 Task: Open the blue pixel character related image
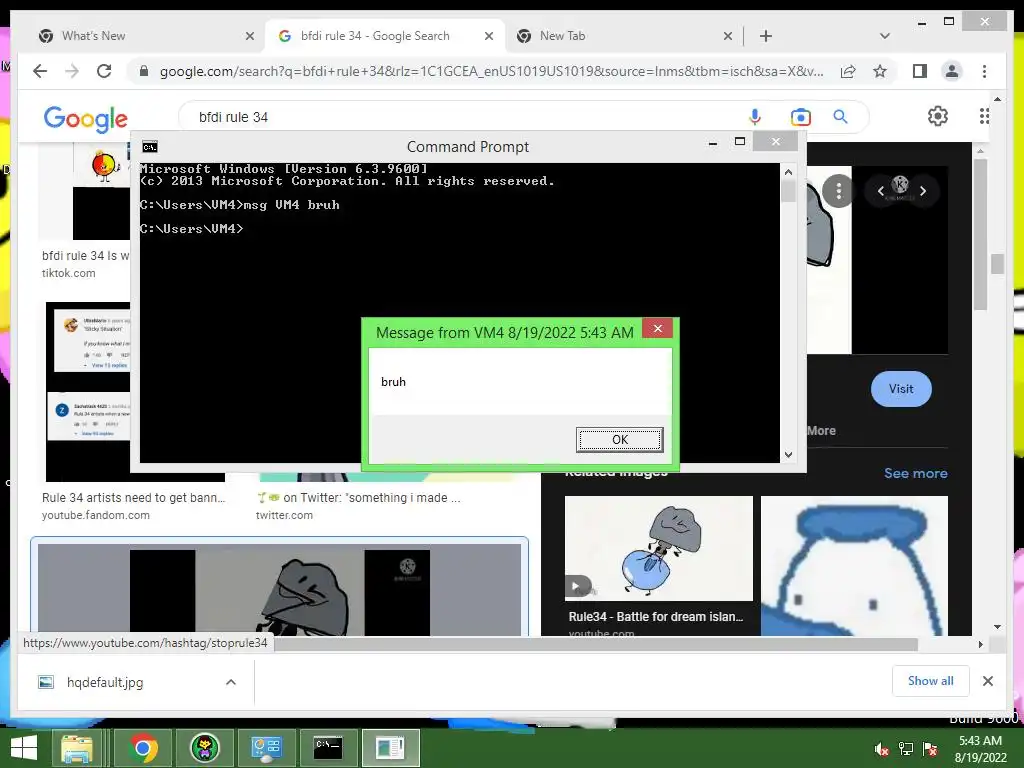pyautogui.click(x=854, y=565)
